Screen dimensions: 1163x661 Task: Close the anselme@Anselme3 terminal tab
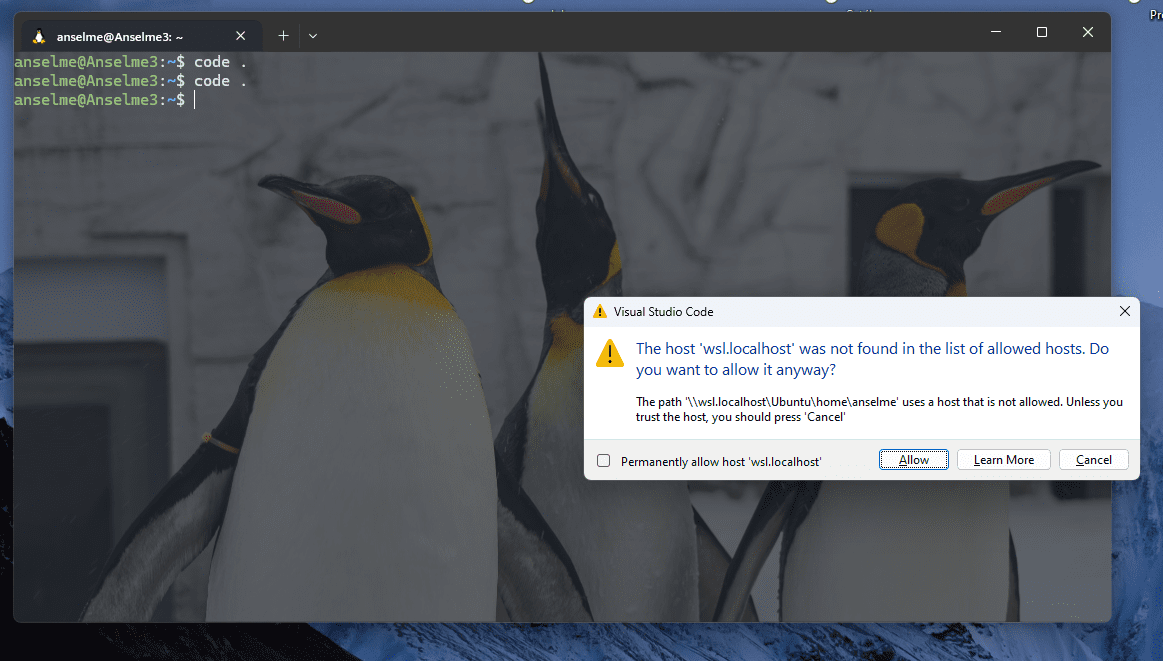pos(240,36)
